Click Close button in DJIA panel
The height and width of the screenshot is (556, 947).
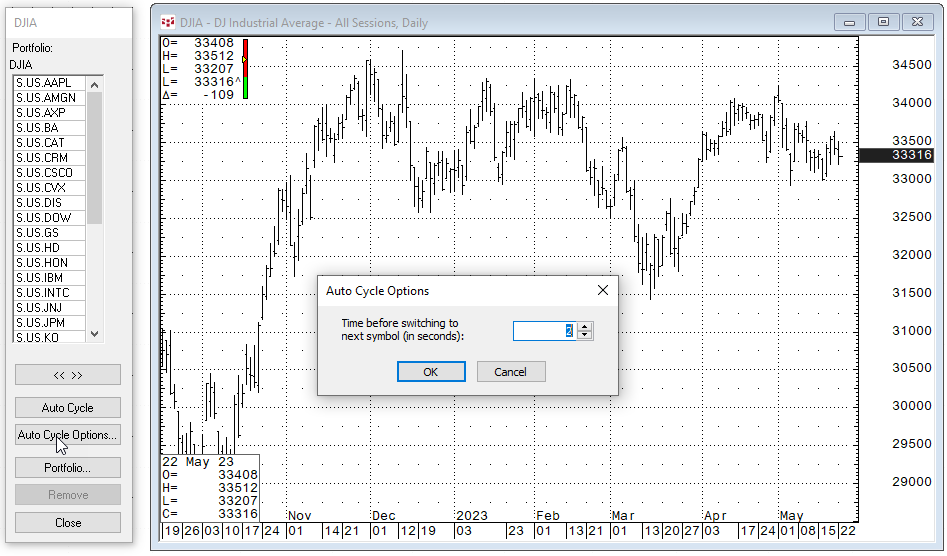click(x=67, y=523)
